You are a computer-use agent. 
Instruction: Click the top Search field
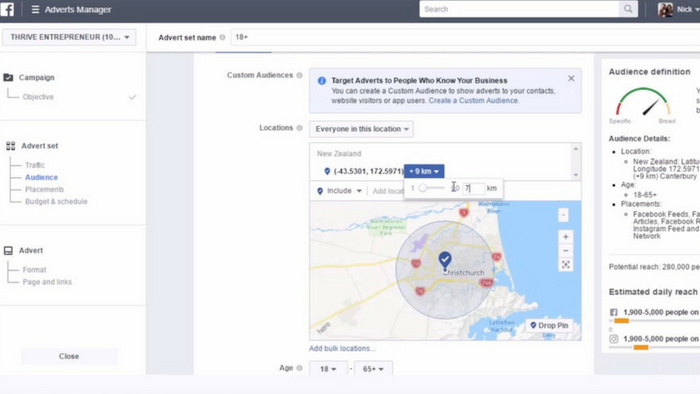pos(519,9)
